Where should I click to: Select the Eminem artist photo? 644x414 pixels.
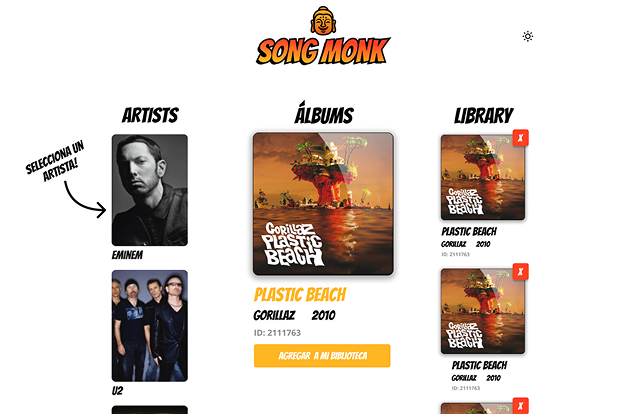(150, 190)
